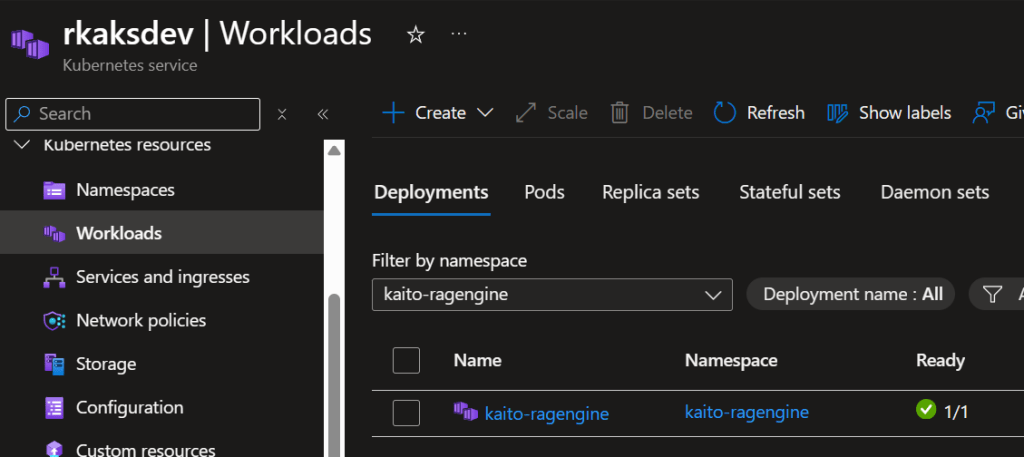Viewport: 1024px width, 457px height.
Task: Open the kaito-ragengine deployment link
Action: pyautogui.click(x=546, y=412)
